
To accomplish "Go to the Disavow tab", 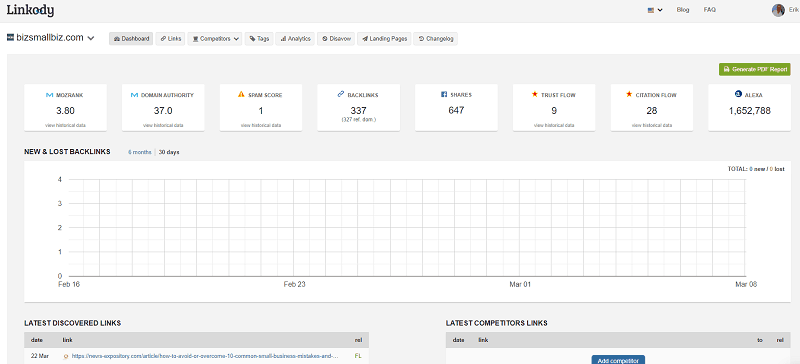I will coord(337,39).
